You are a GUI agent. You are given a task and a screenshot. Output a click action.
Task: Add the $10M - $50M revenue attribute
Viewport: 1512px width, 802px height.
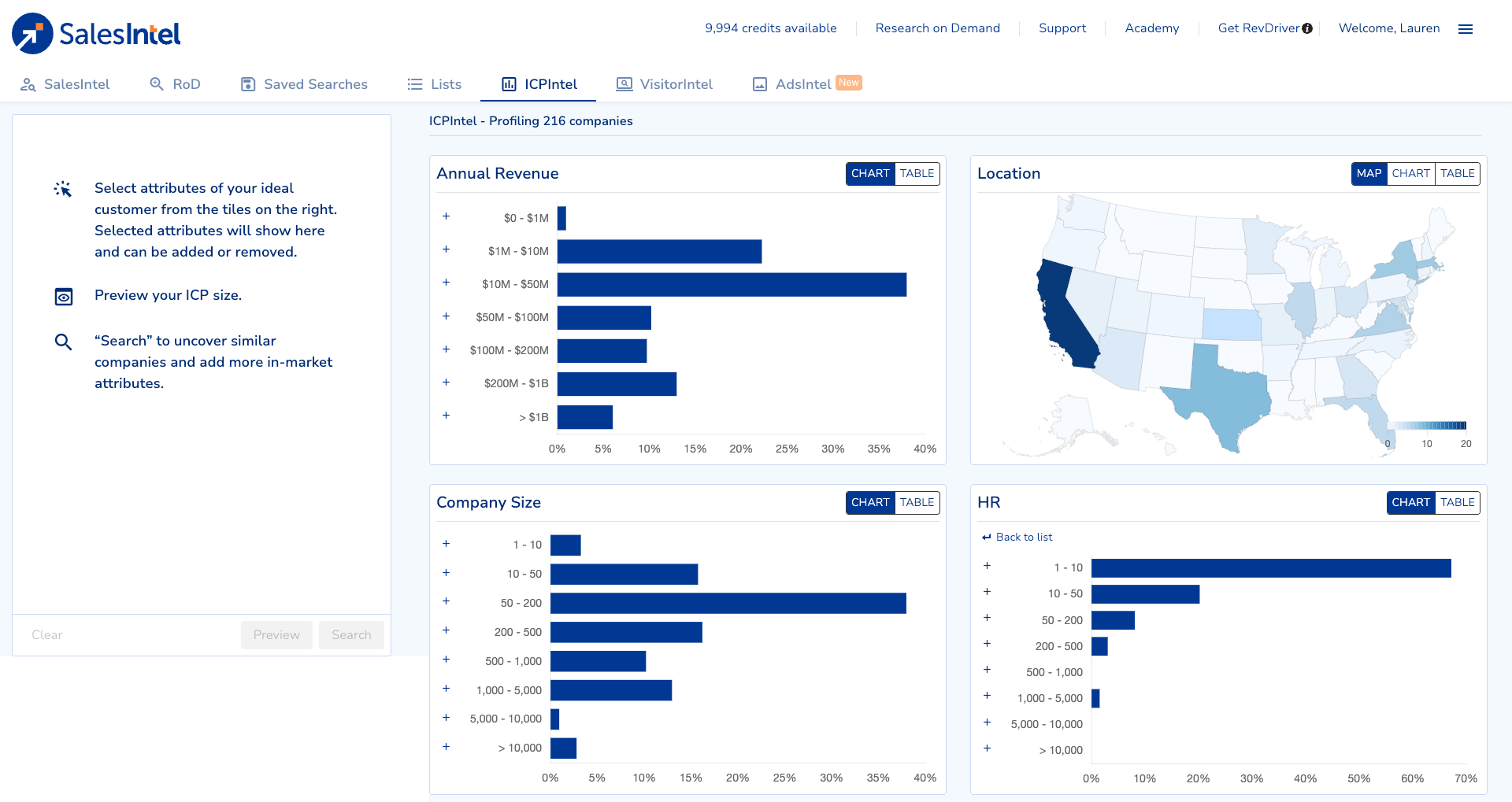447,282
